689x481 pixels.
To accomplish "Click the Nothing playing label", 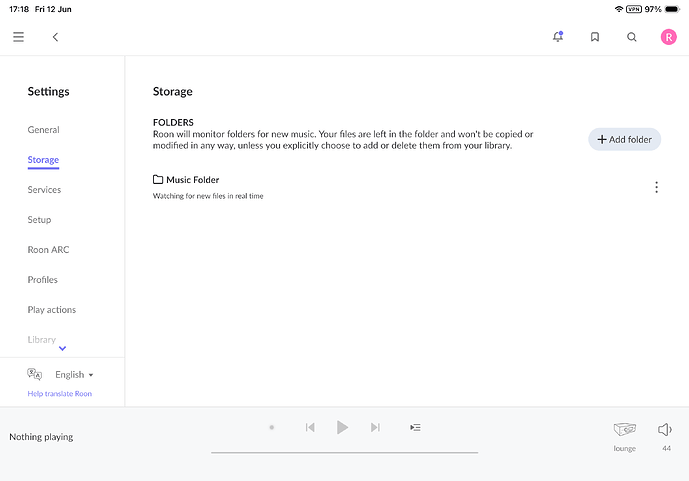I will (41, 437).
